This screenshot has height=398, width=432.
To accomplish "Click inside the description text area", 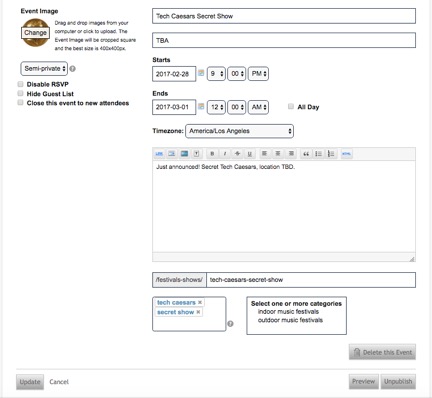I will pyautogui.click(x=284, y=207).
